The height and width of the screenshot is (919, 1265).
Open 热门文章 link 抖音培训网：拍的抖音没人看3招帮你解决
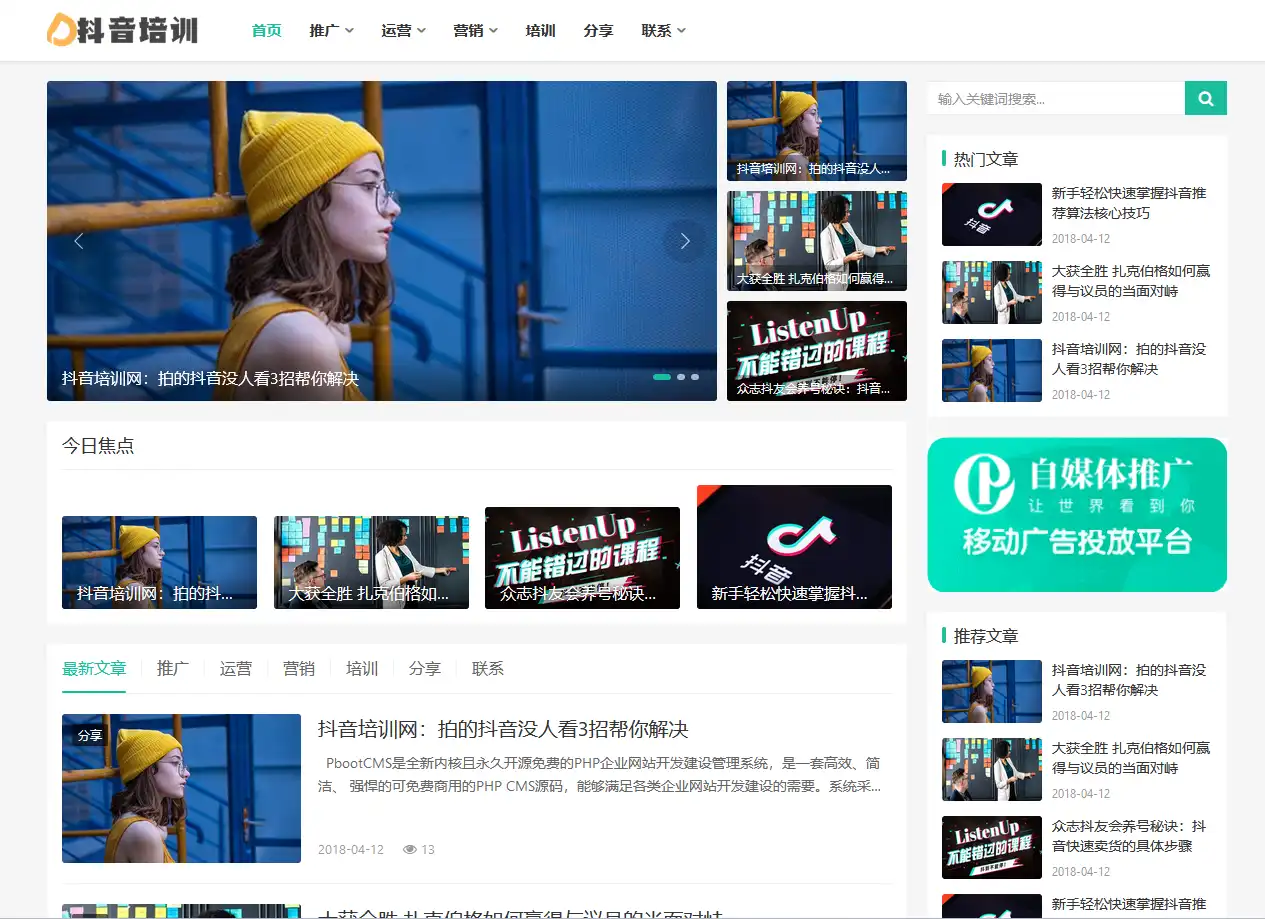[x=1129, y=359]
